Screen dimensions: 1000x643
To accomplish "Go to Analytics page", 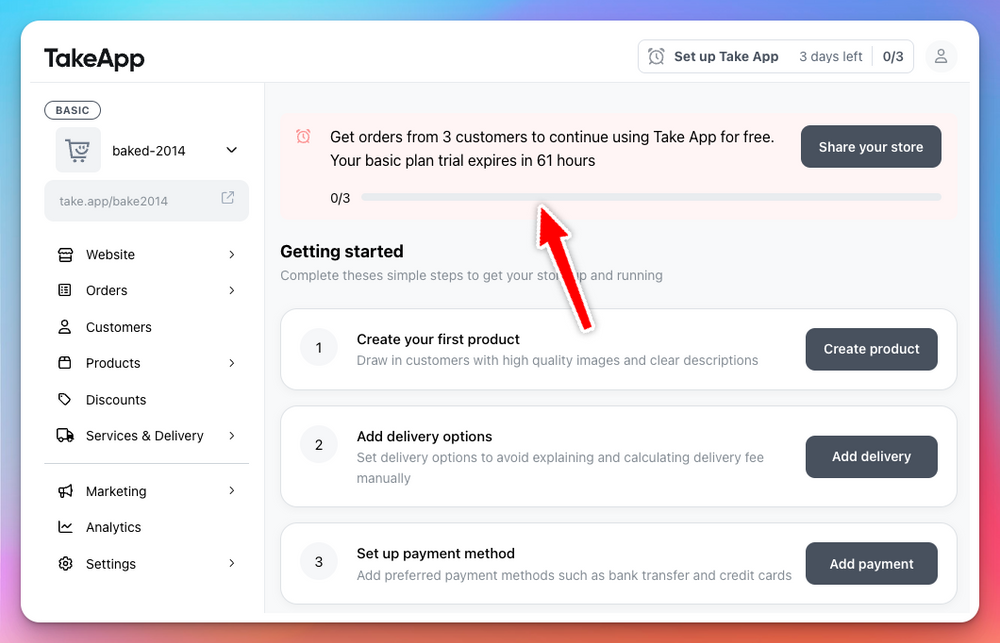I will click(x=146, y=527).
